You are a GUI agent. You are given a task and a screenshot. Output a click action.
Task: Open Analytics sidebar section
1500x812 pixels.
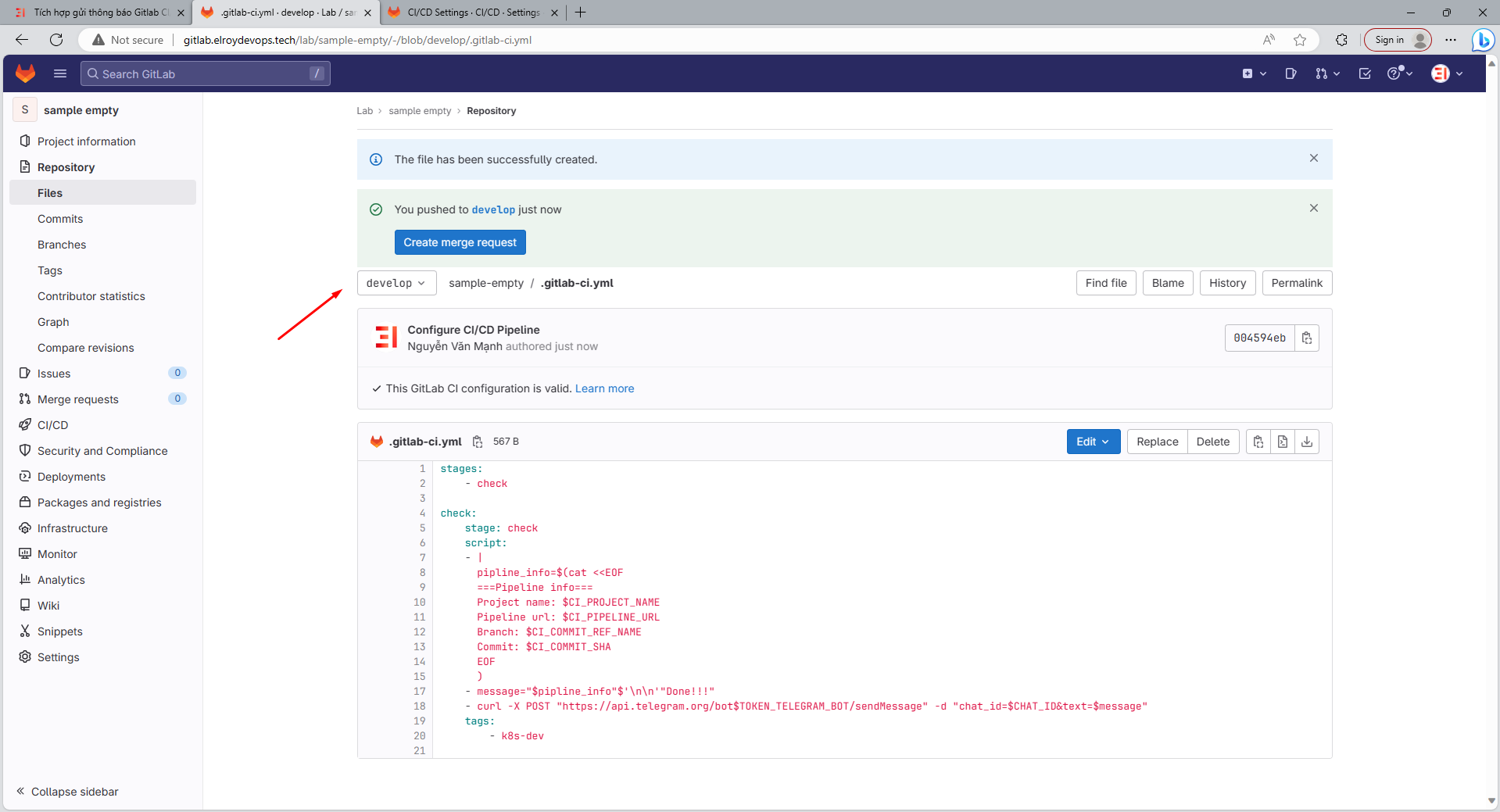102,580
